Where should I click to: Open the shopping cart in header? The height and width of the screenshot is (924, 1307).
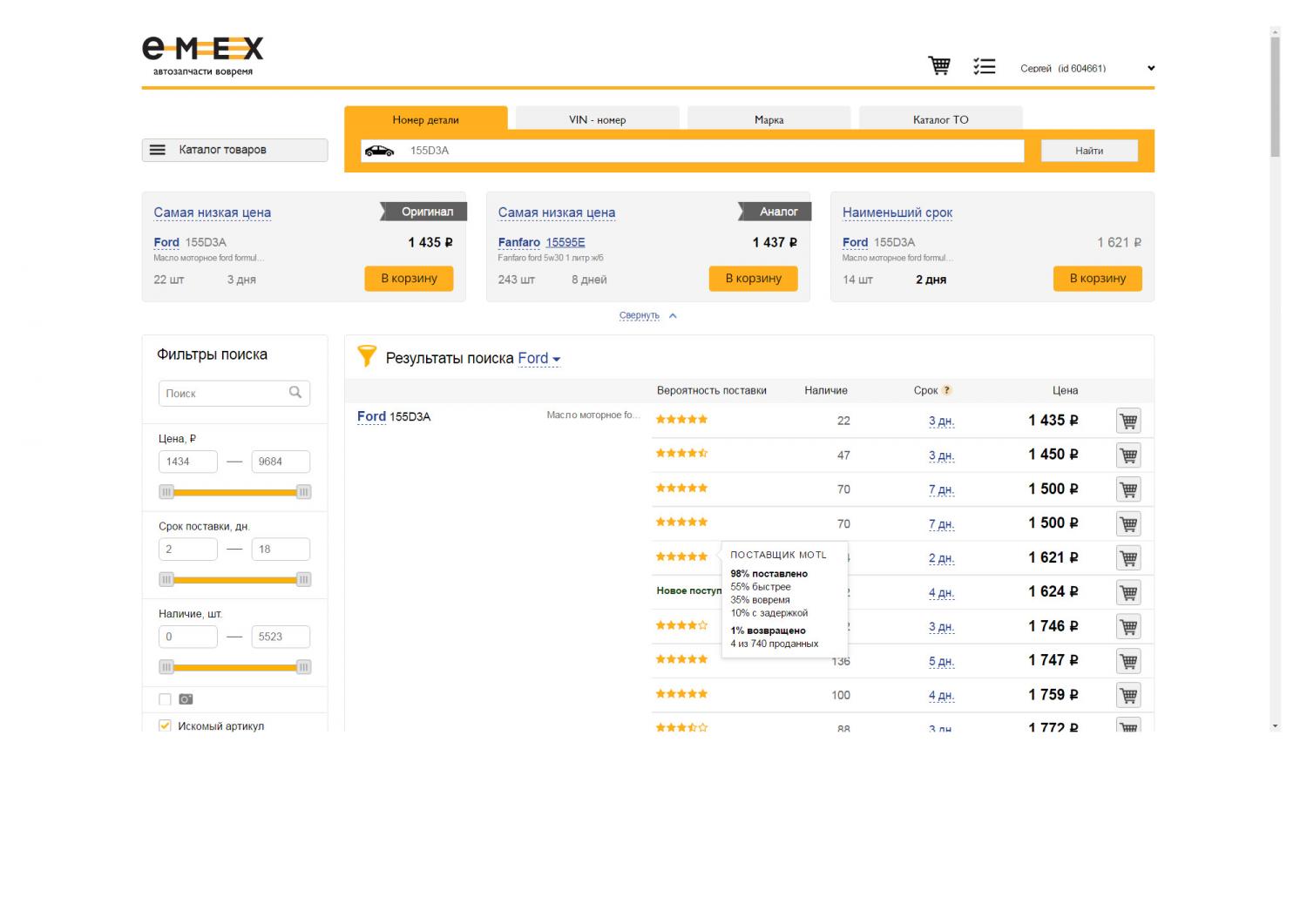coord(939,65)
